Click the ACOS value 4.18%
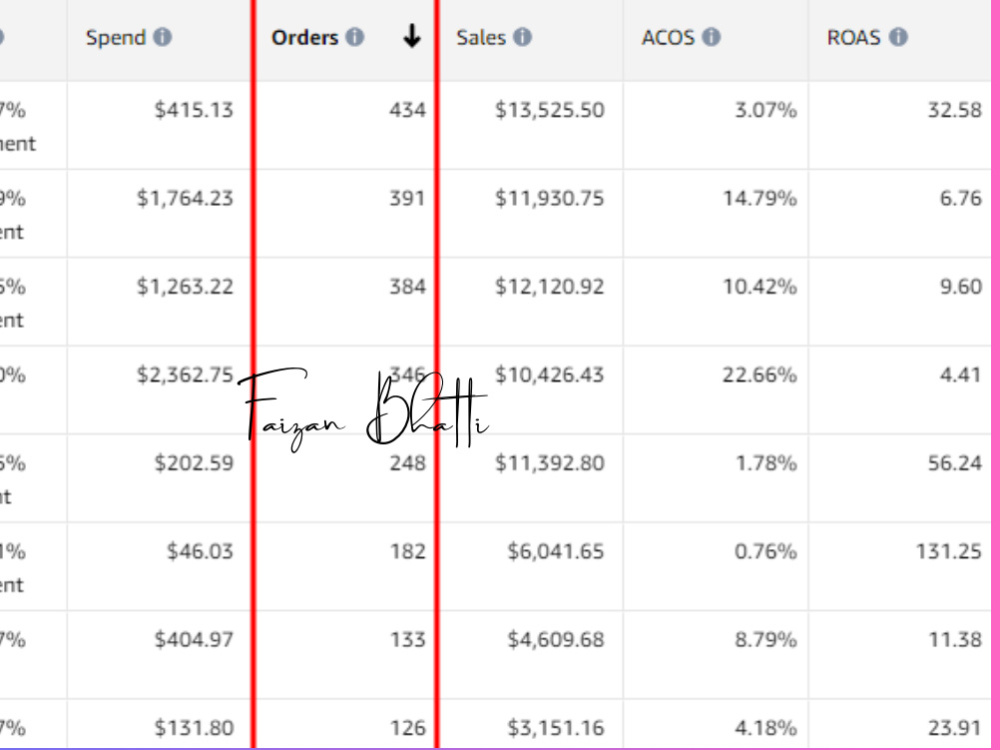The width and height of the screenshot is (1000, 750). 765,728
